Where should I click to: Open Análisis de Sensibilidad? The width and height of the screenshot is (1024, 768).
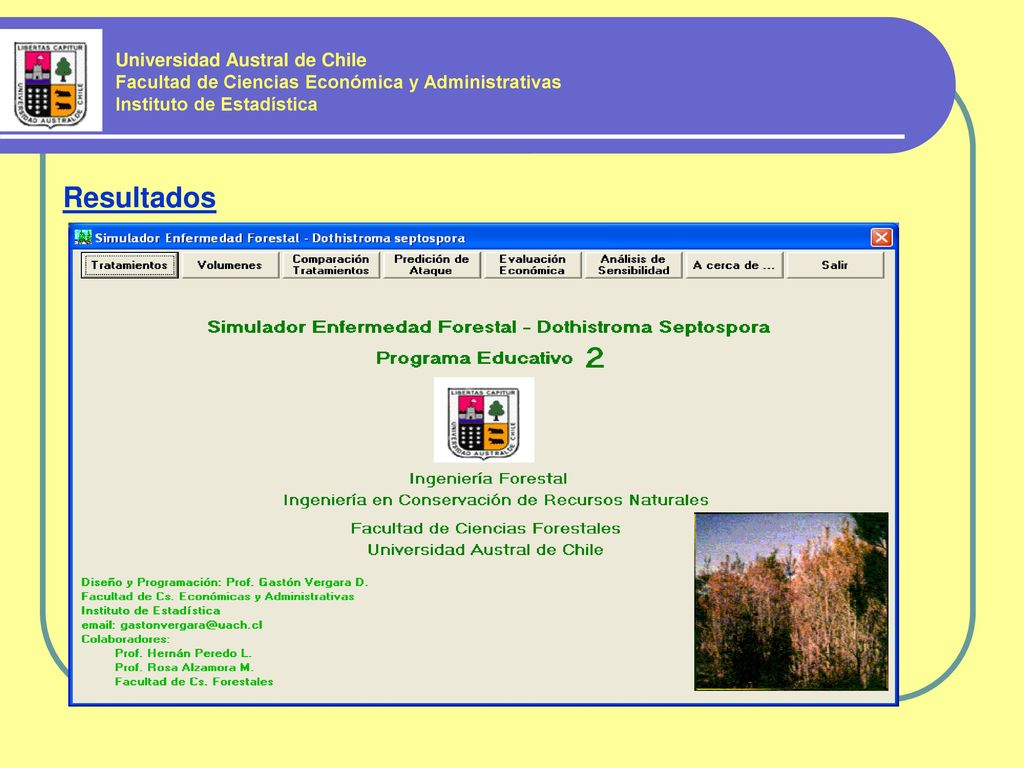click(x=633, y=265)
